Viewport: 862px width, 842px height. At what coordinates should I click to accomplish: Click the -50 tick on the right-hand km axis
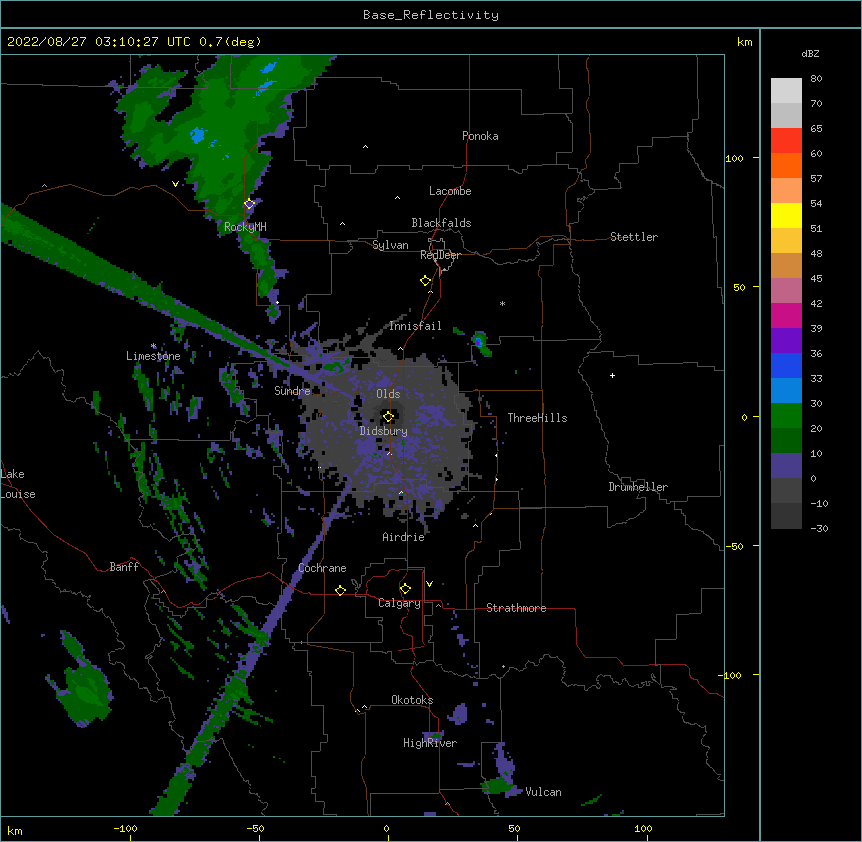734,546
